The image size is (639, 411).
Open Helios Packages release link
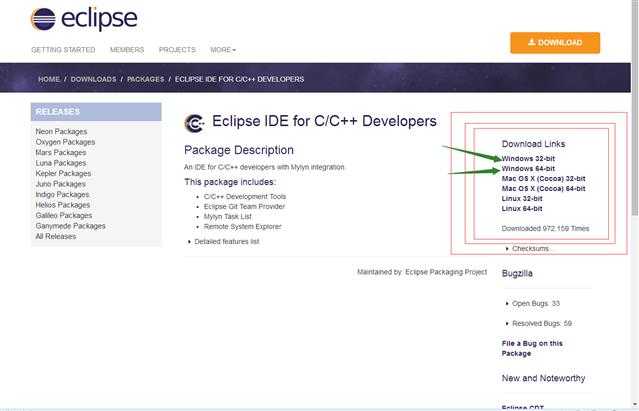pyautogui.click(x=63, y=205)
